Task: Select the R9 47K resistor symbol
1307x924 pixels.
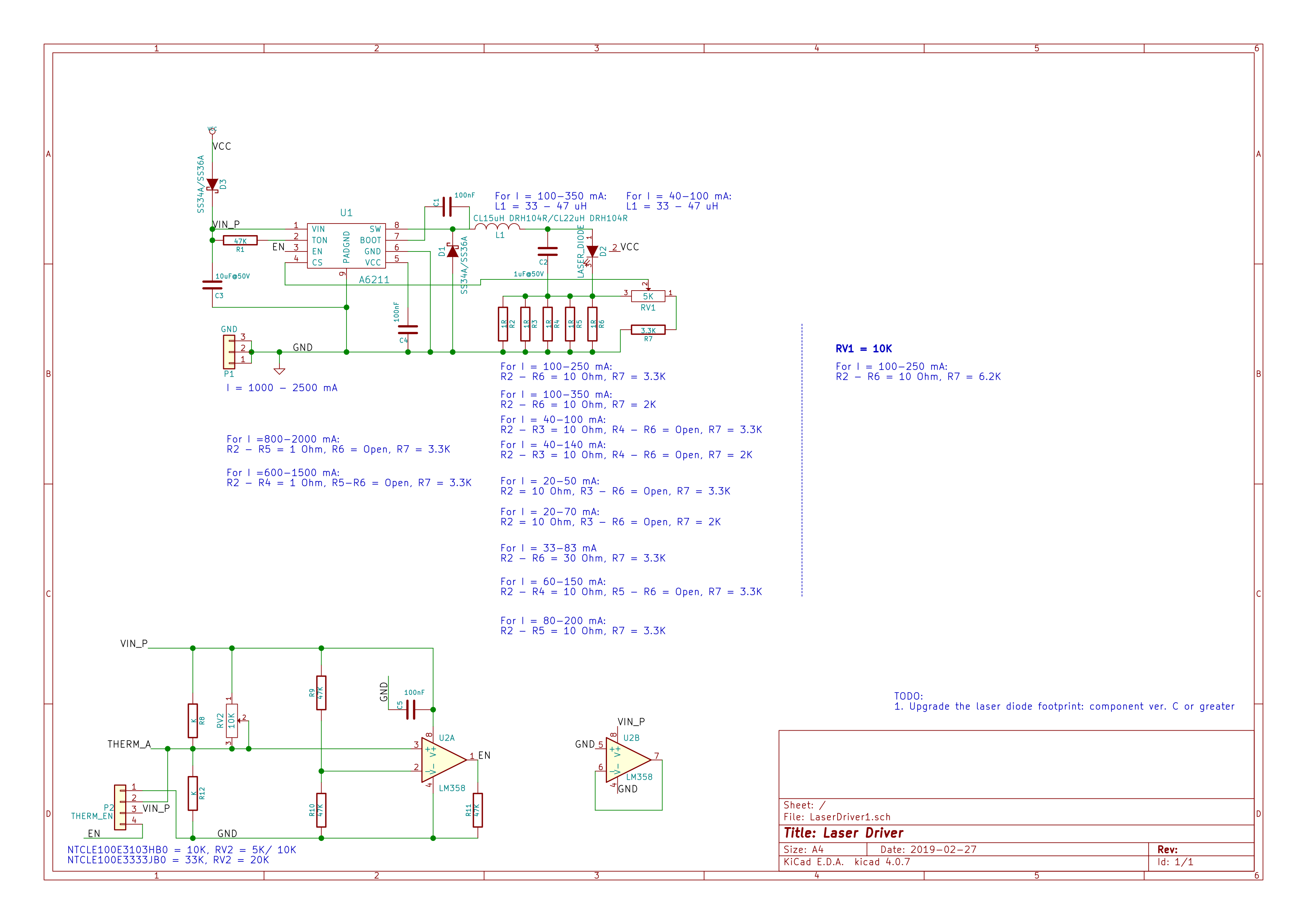Action: click(321, 693)
